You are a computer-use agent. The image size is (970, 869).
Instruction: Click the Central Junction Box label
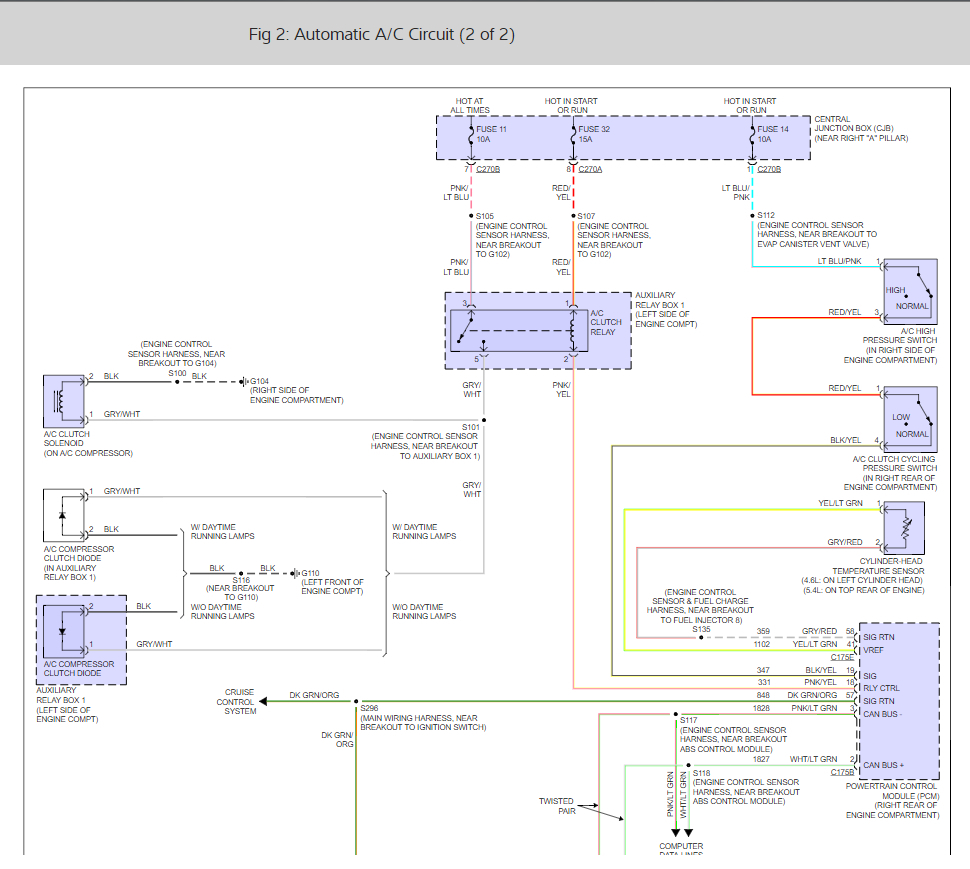[x=860, y=129]
